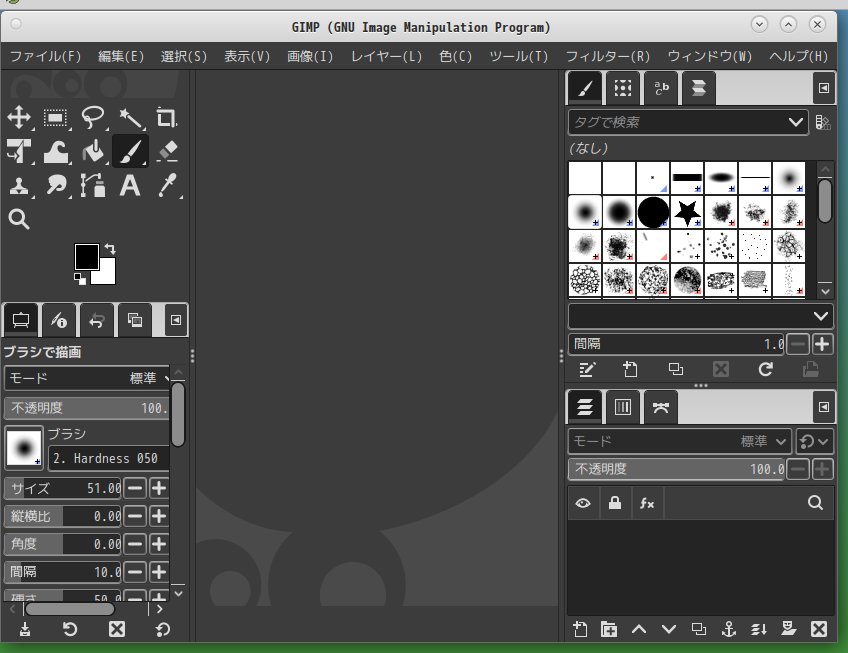This screenshot has height=653, width=848.
Task: Switch to the Channels tab
Action: tap(623, 407)
